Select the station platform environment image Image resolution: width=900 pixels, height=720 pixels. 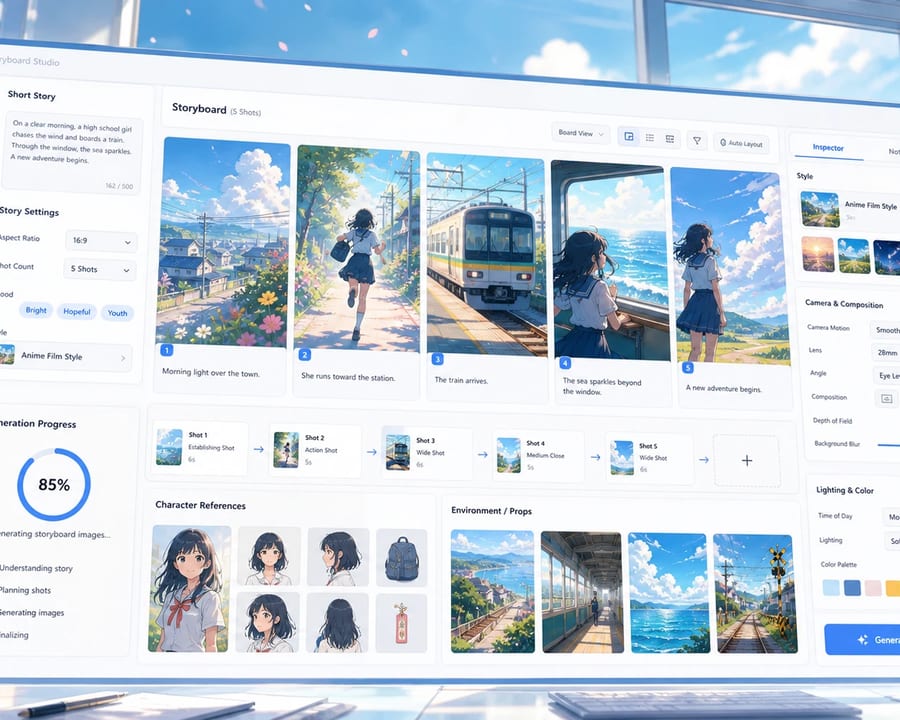(x=582, y=593)
